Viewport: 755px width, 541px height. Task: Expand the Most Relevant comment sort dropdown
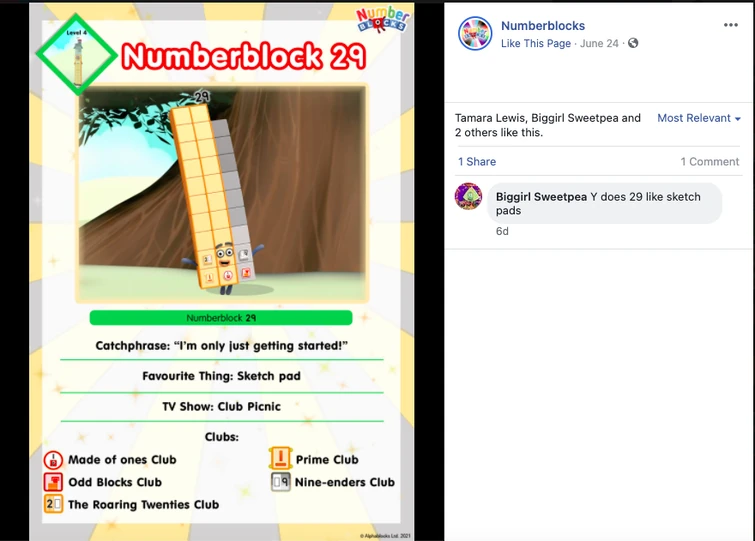point(699,118)
